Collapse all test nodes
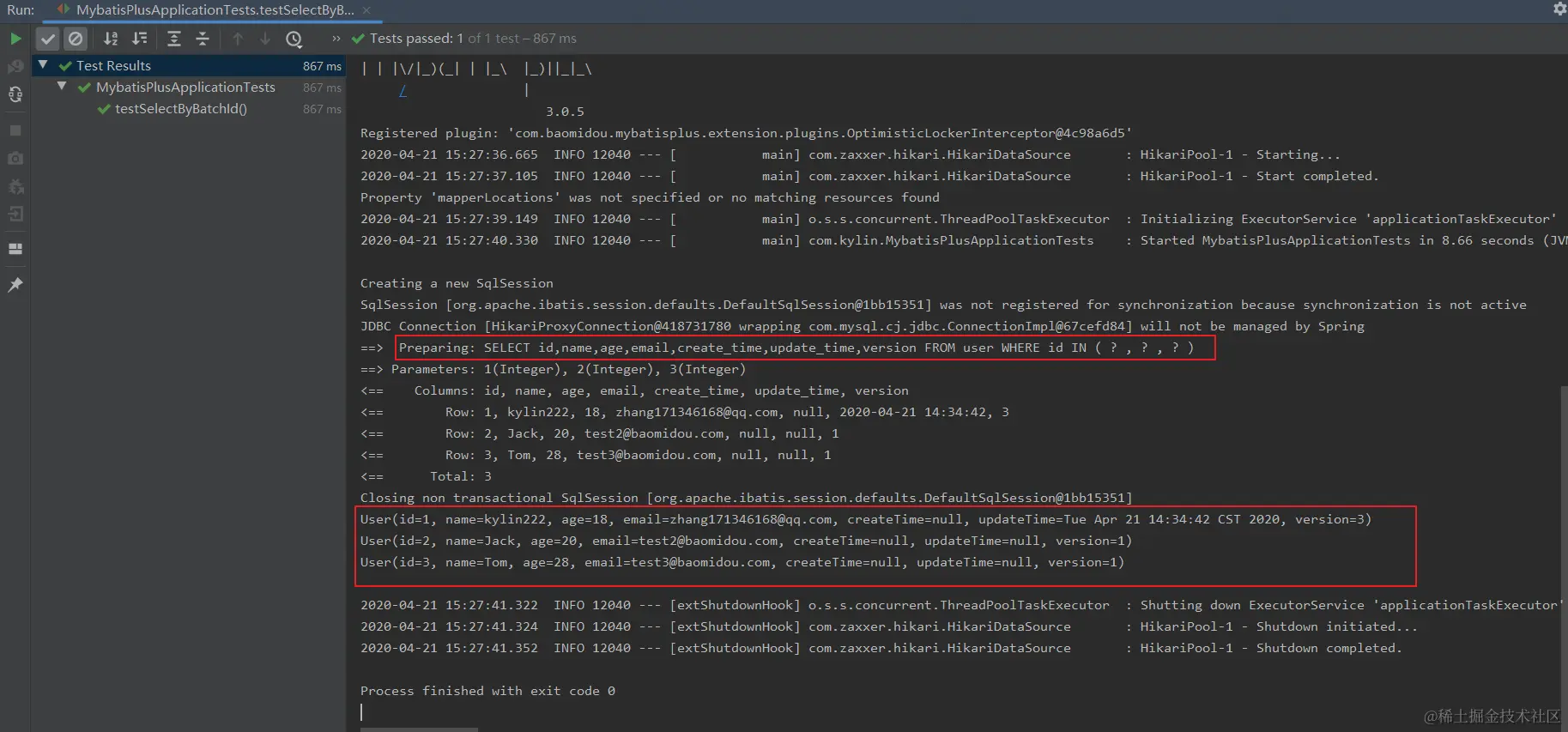Image resolution: width=1568 pixels, height=732 pixels. pyautogui.click(x=203, y=39)
